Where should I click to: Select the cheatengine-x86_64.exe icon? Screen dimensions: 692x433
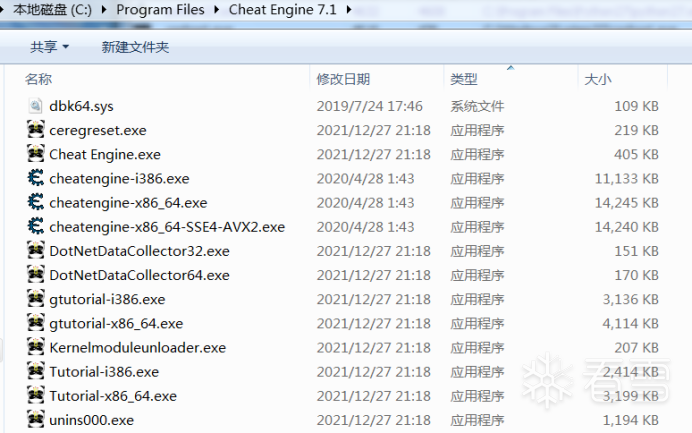[x=35, y=202]
